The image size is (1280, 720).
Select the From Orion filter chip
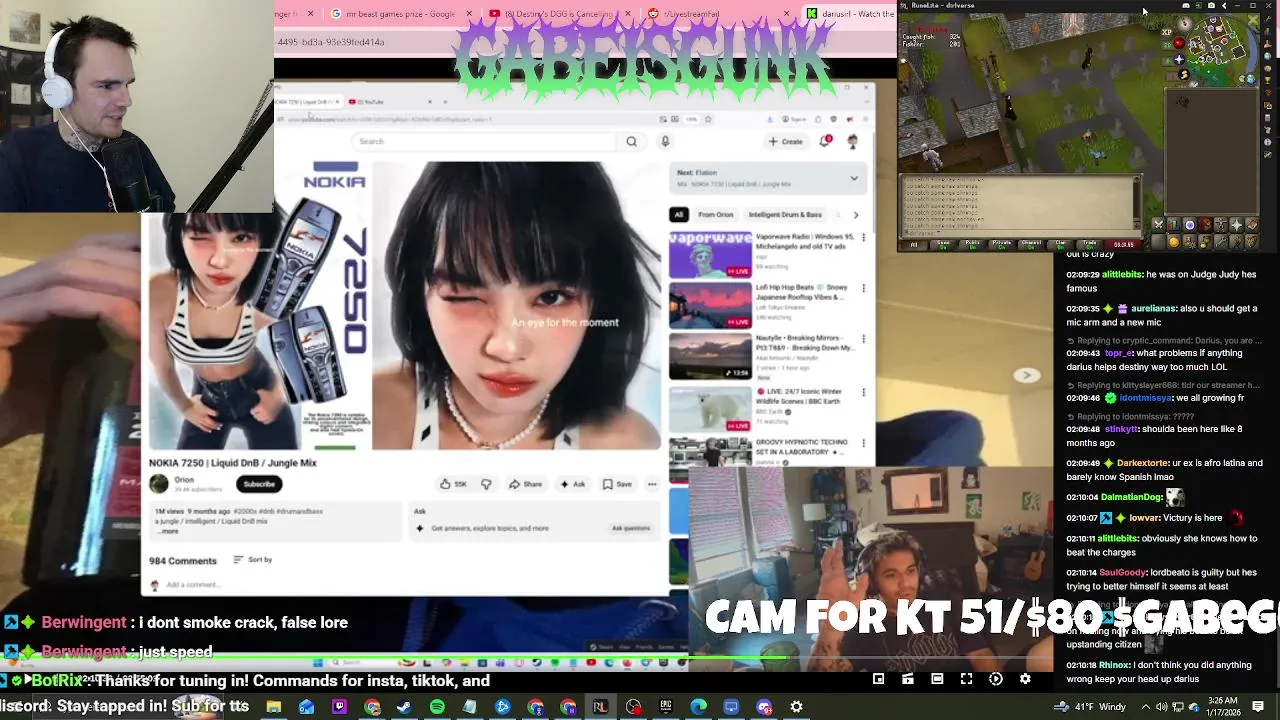click(715, 215)
